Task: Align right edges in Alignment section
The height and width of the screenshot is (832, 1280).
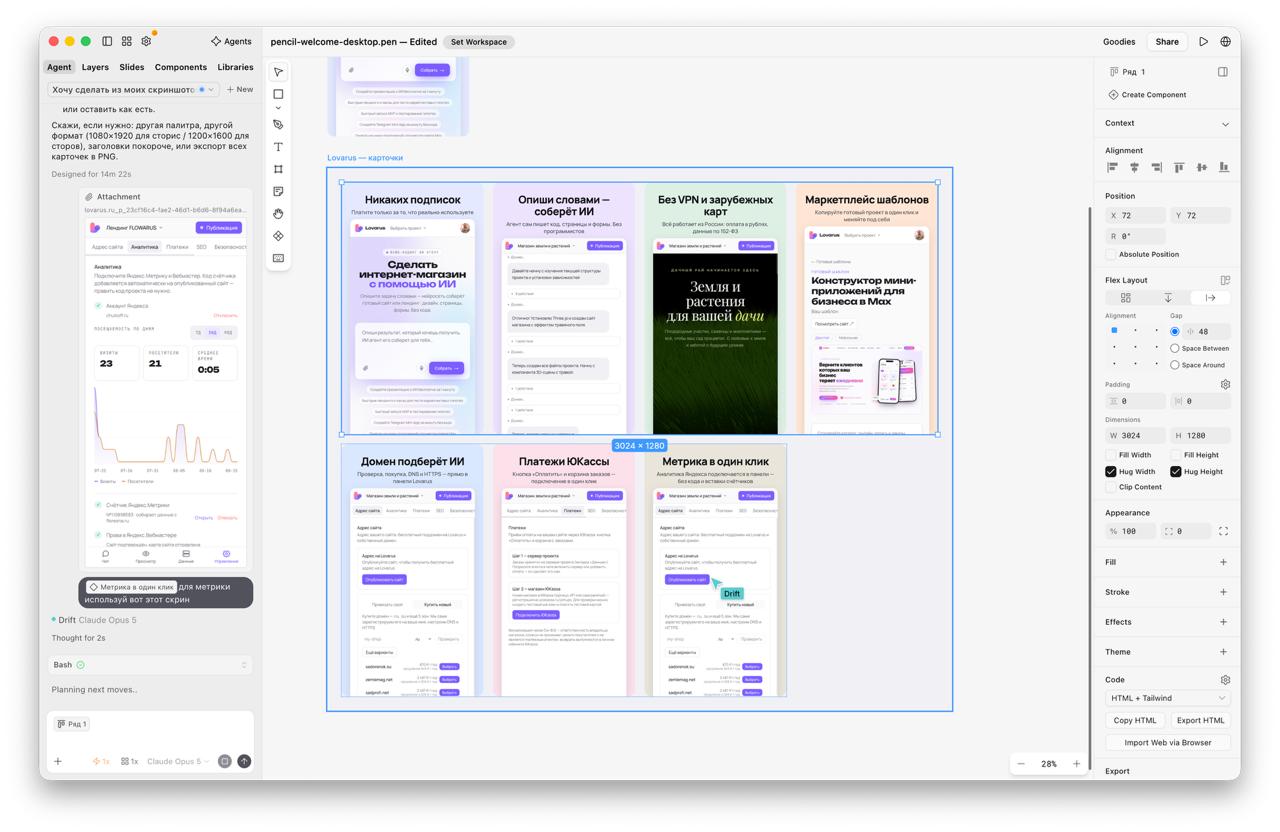Action: 1157,167
